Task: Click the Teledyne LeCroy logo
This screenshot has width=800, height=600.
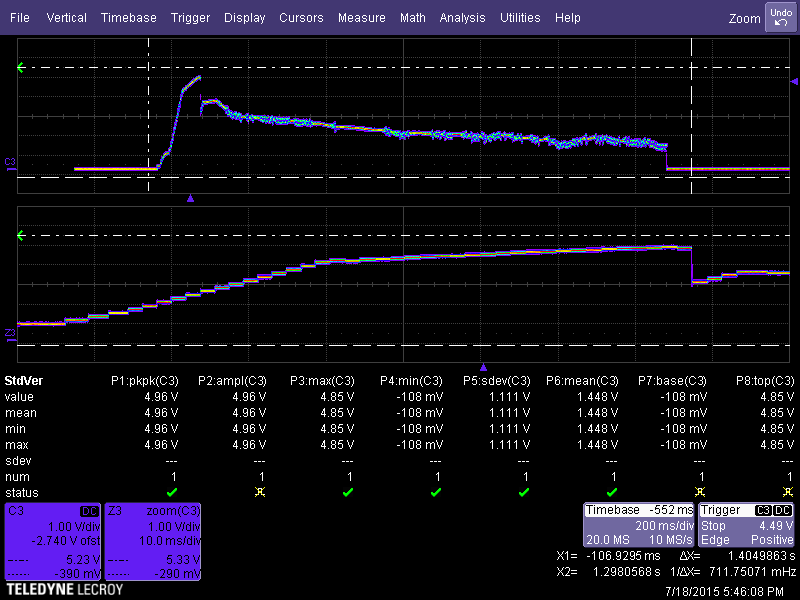Action: [x=65, y=590]
